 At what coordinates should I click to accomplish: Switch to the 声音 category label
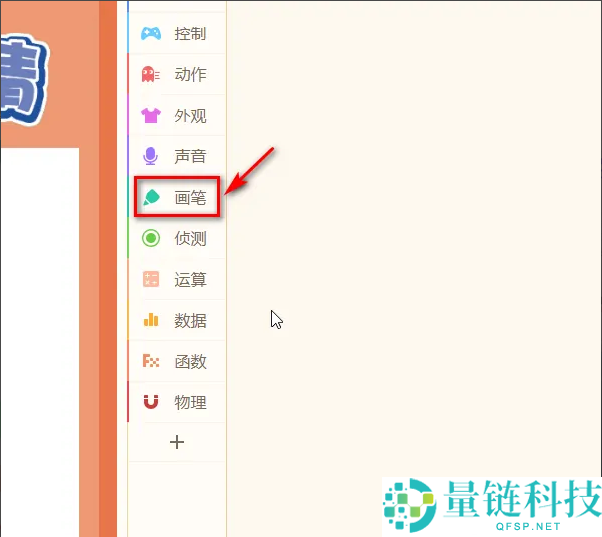(x=190, y=156)
